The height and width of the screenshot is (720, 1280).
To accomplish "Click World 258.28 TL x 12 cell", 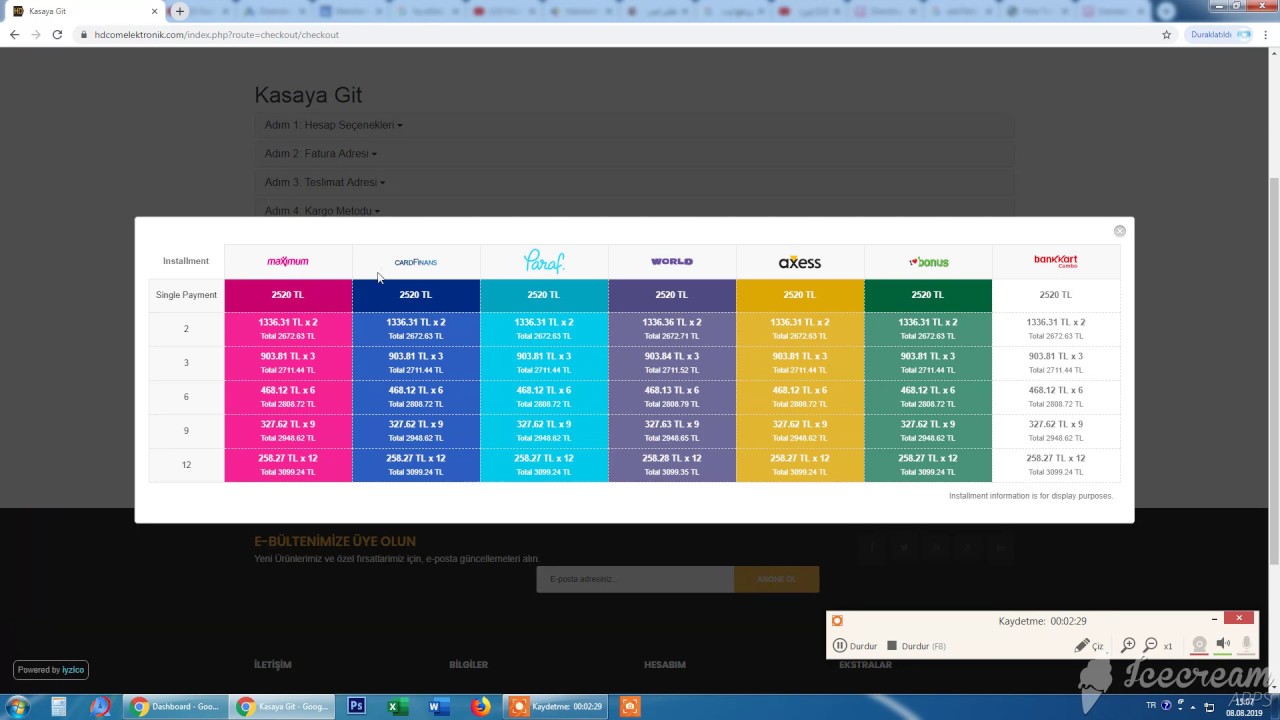I will (x=672, y=465).
